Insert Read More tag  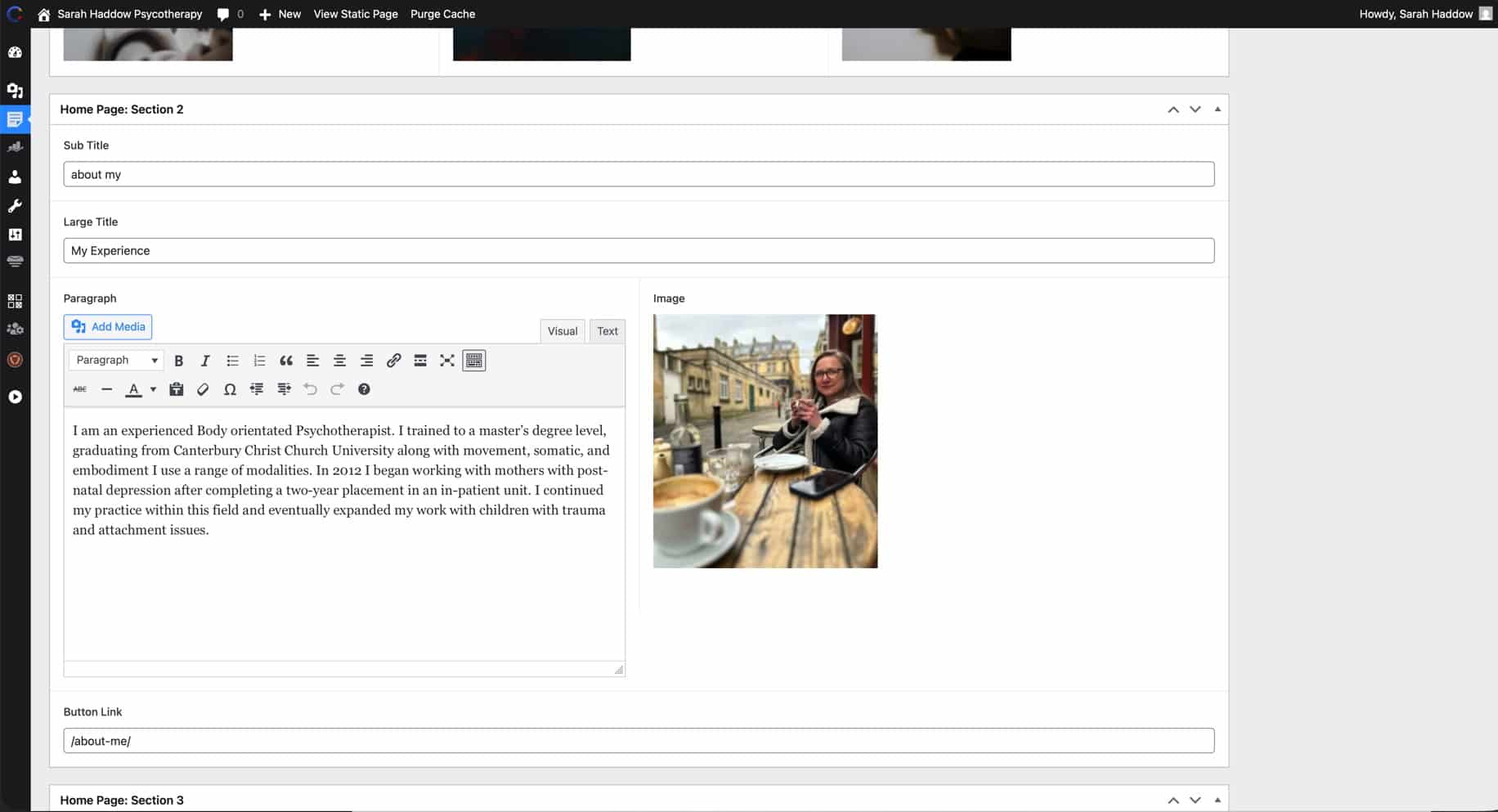[x=420, y=361]
